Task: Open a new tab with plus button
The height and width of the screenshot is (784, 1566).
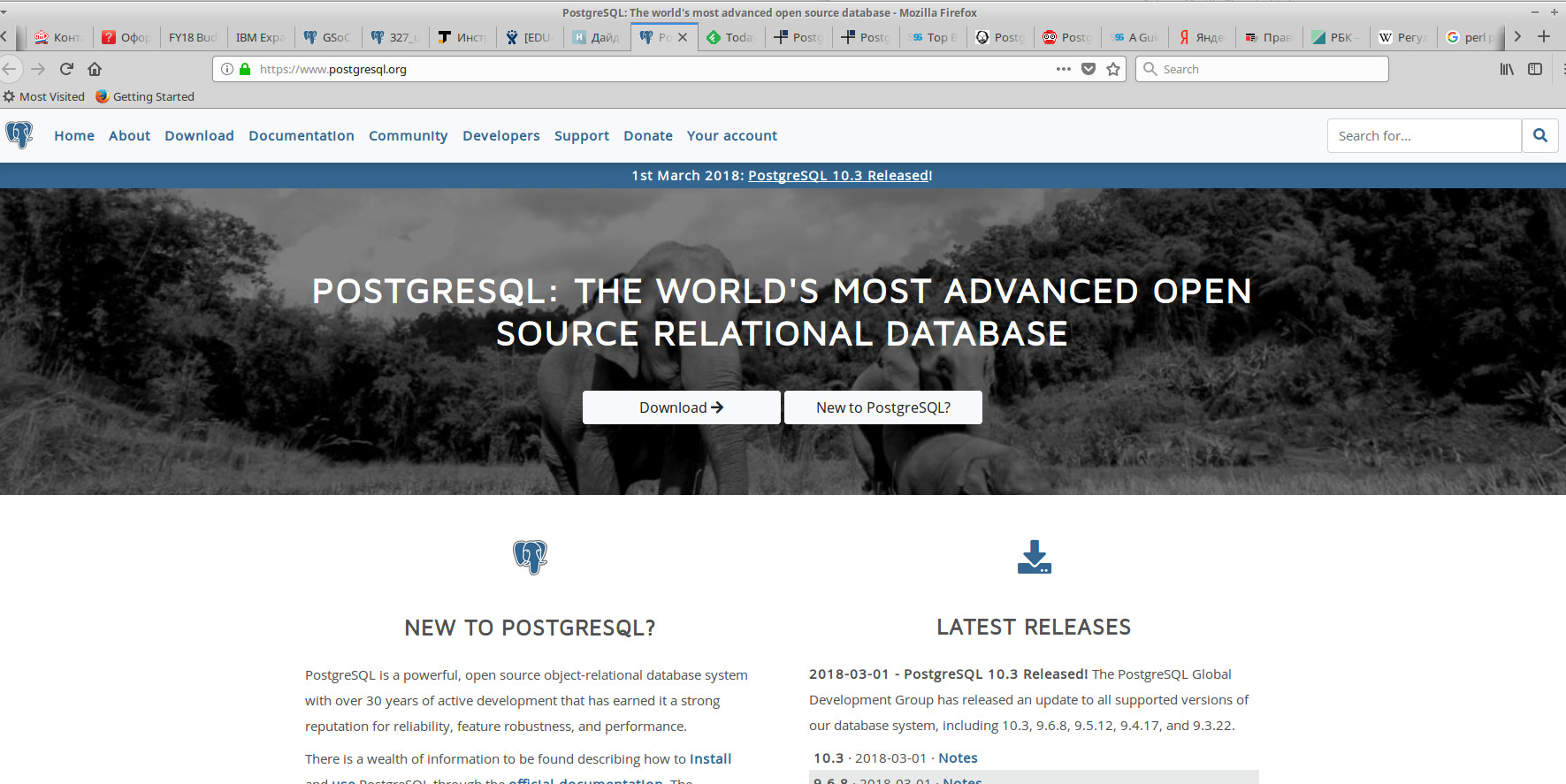Action: (1544, 36)
